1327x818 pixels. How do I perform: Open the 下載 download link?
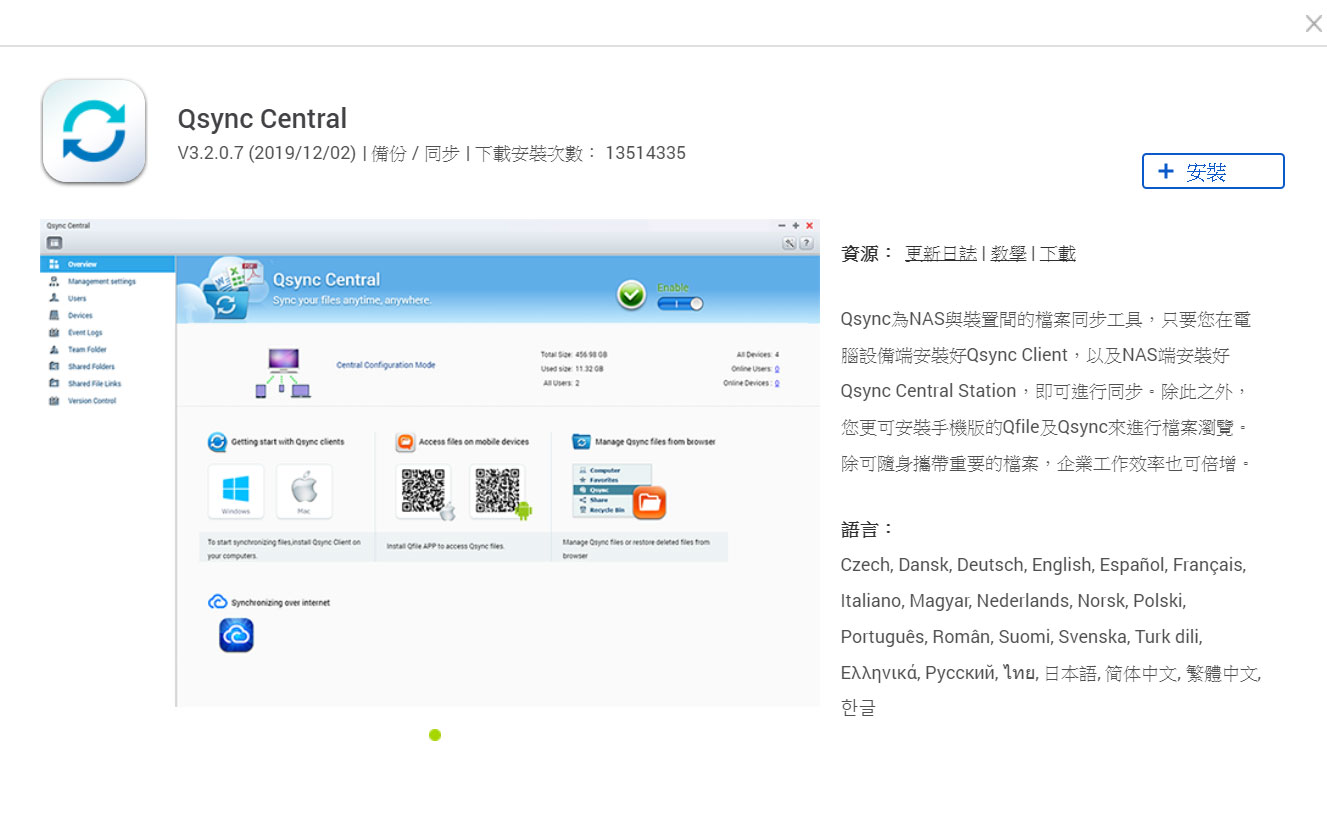coord(1057,254)
